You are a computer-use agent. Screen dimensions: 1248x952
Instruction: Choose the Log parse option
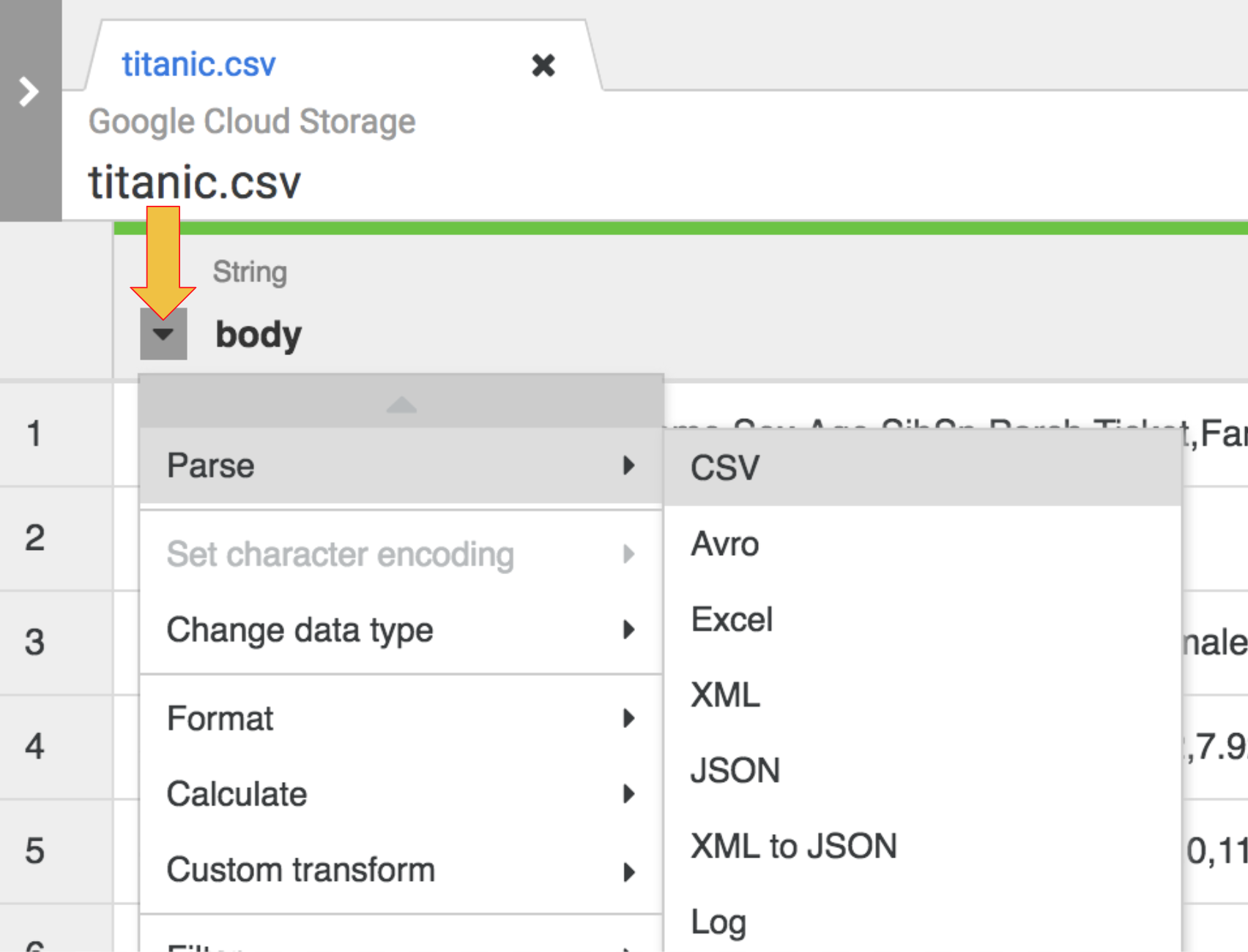(x=718, y=922)
